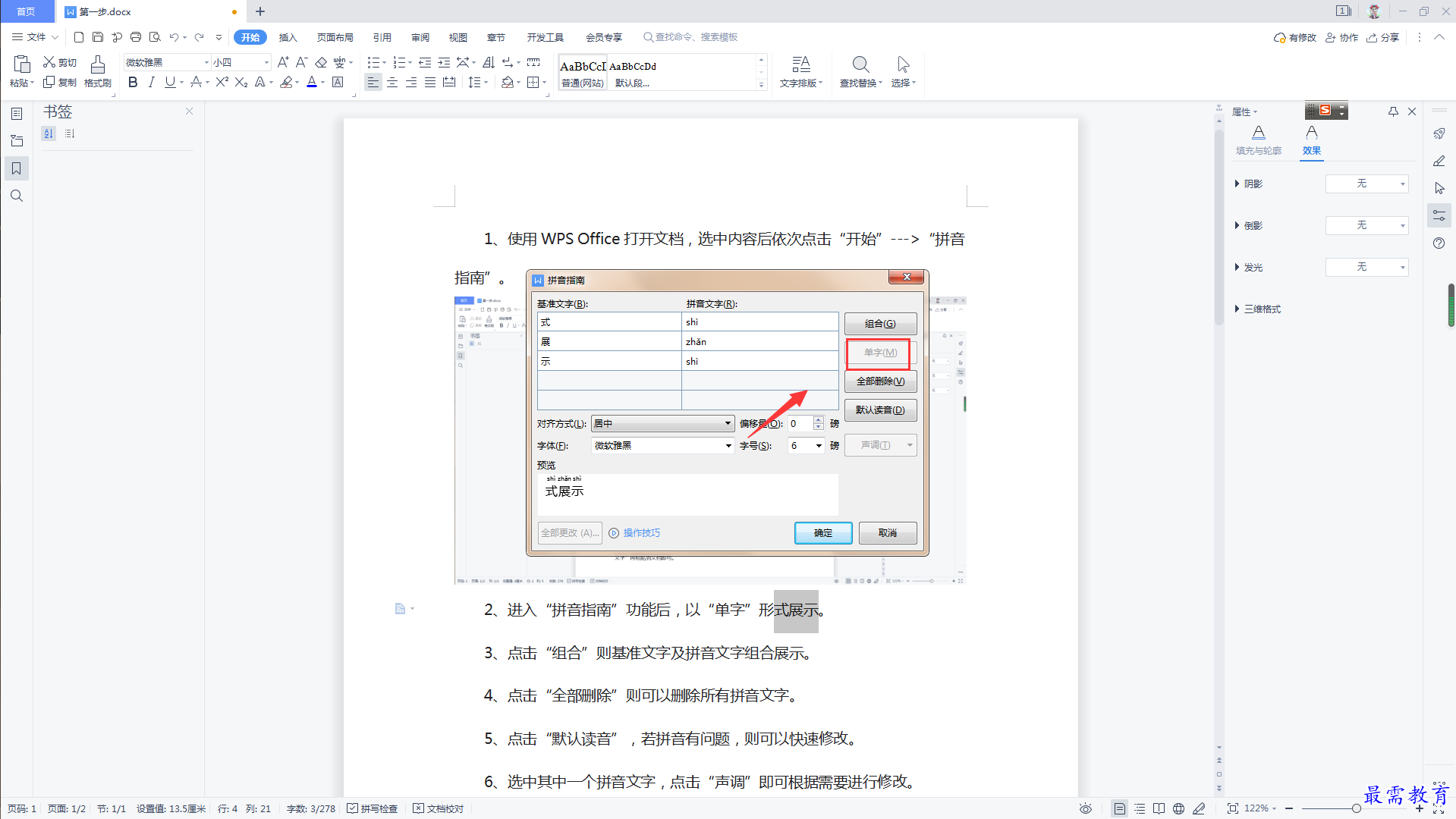Open the References (引用) tab
Screen dimensions: 1456x819
tap(382, 37)
